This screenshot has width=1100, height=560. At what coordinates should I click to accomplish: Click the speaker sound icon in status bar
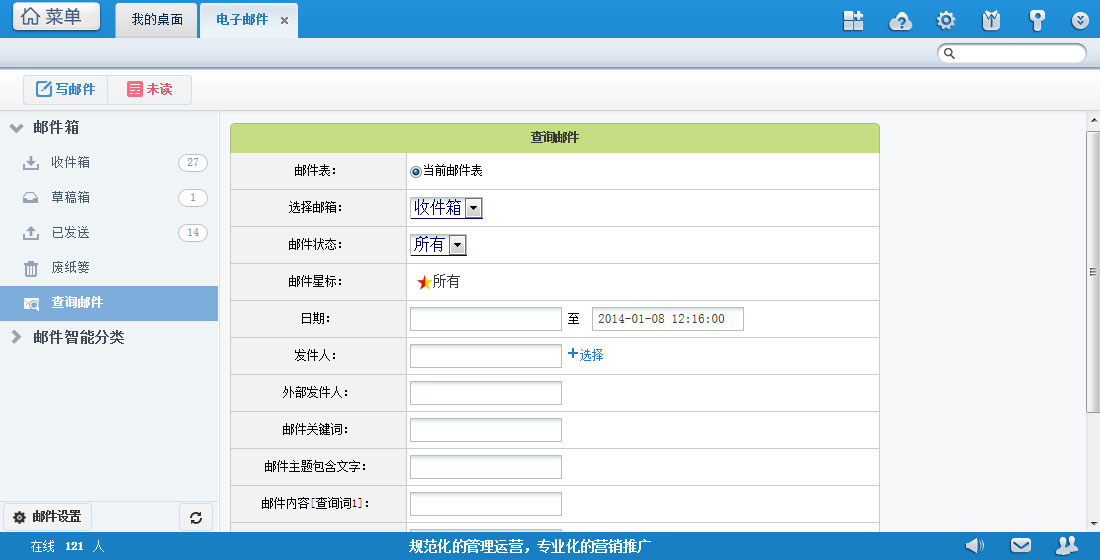(x=974, y=545)
